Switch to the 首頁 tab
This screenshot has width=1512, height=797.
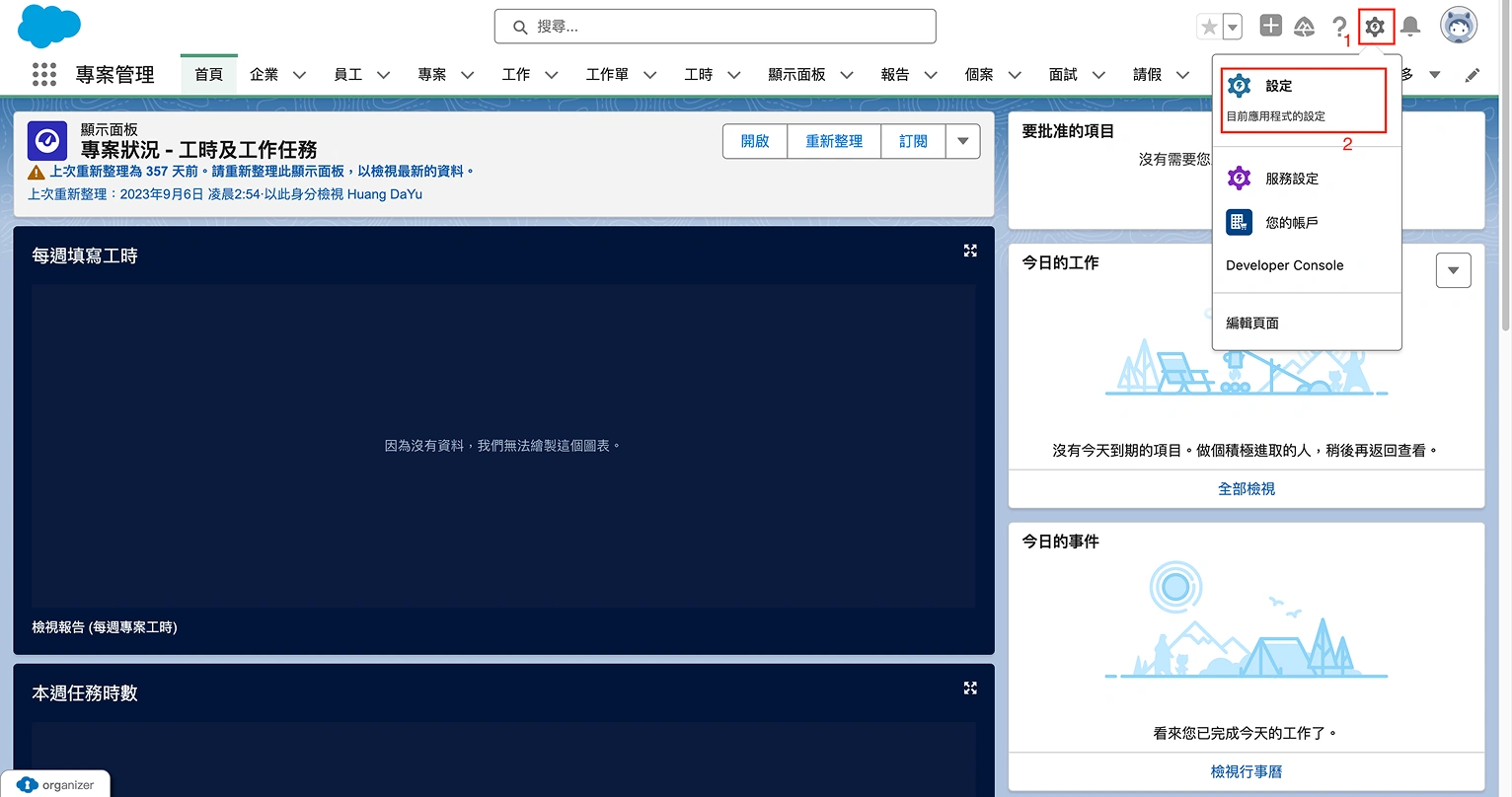[208, 75]
